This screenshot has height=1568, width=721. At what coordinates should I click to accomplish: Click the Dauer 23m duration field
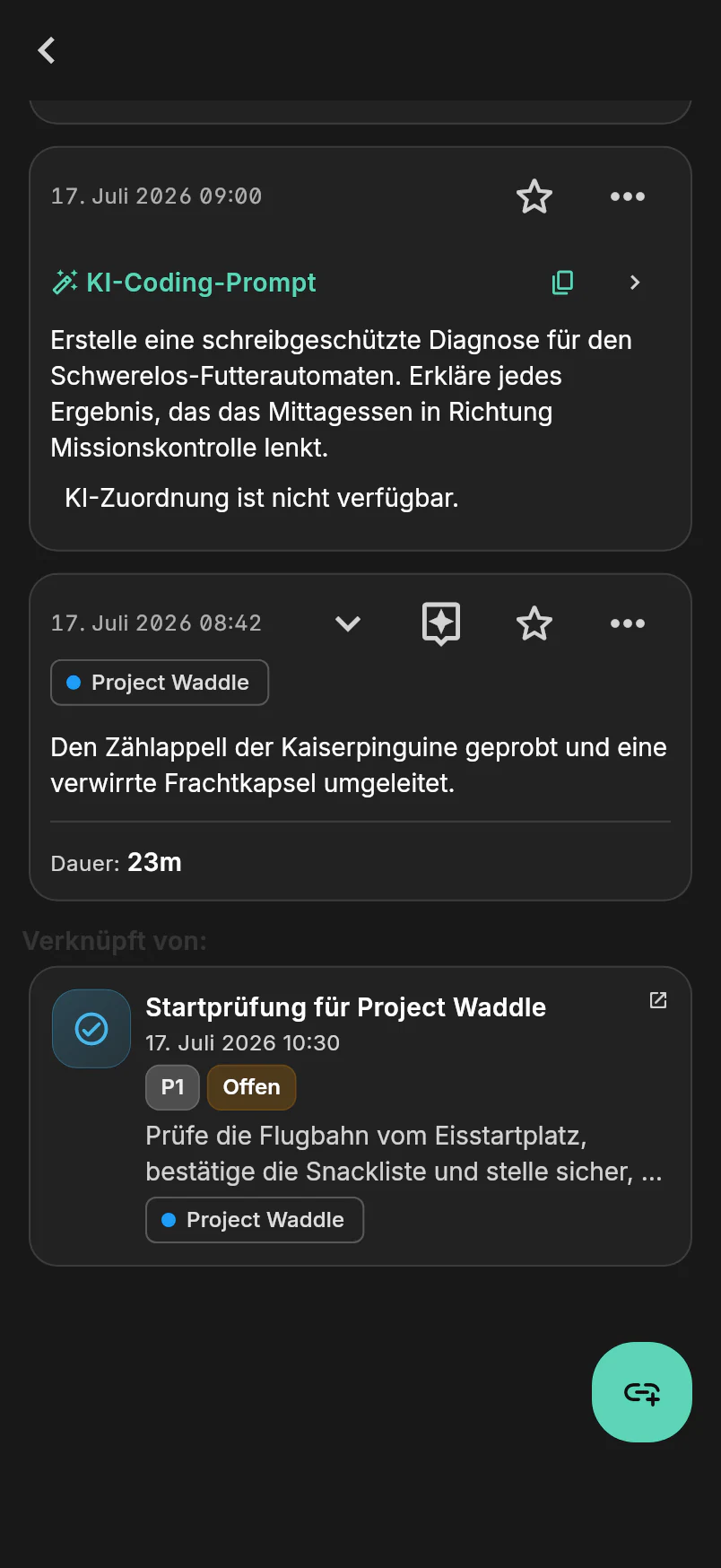click(x=117, y=862)
